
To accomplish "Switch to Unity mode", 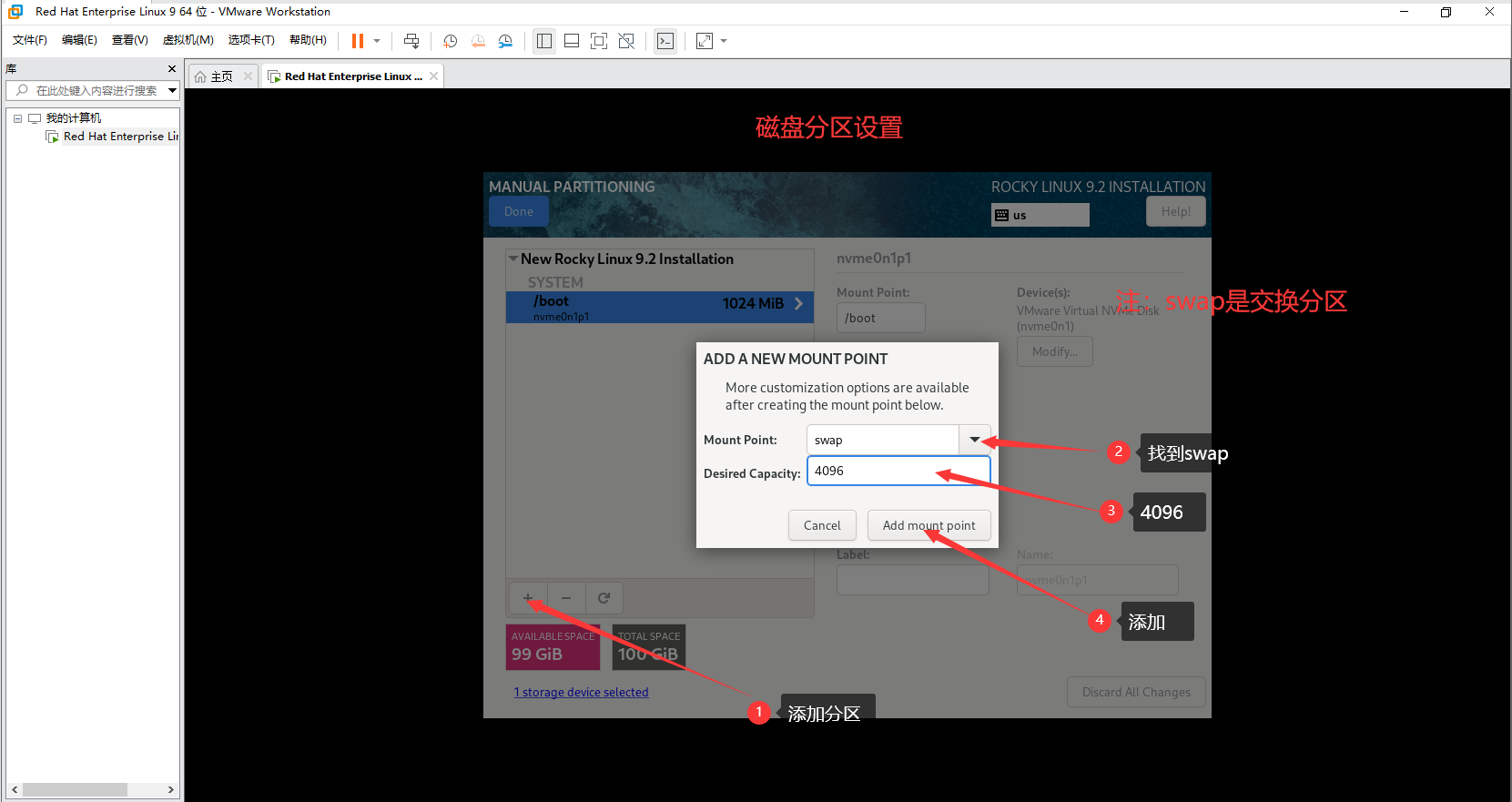I will [626, 41].
